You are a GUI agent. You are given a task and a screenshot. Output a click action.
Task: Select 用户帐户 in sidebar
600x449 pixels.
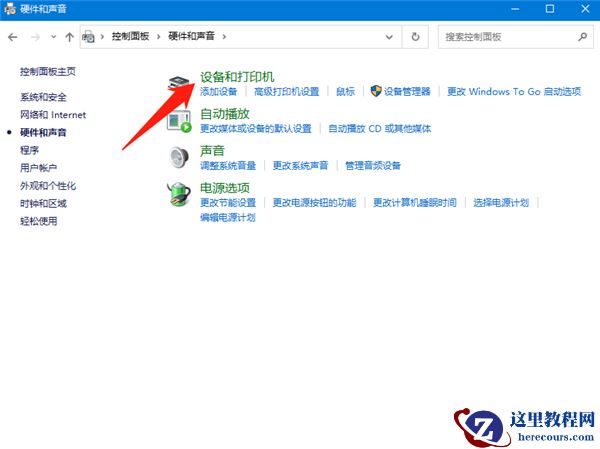[x=39, y=168]
